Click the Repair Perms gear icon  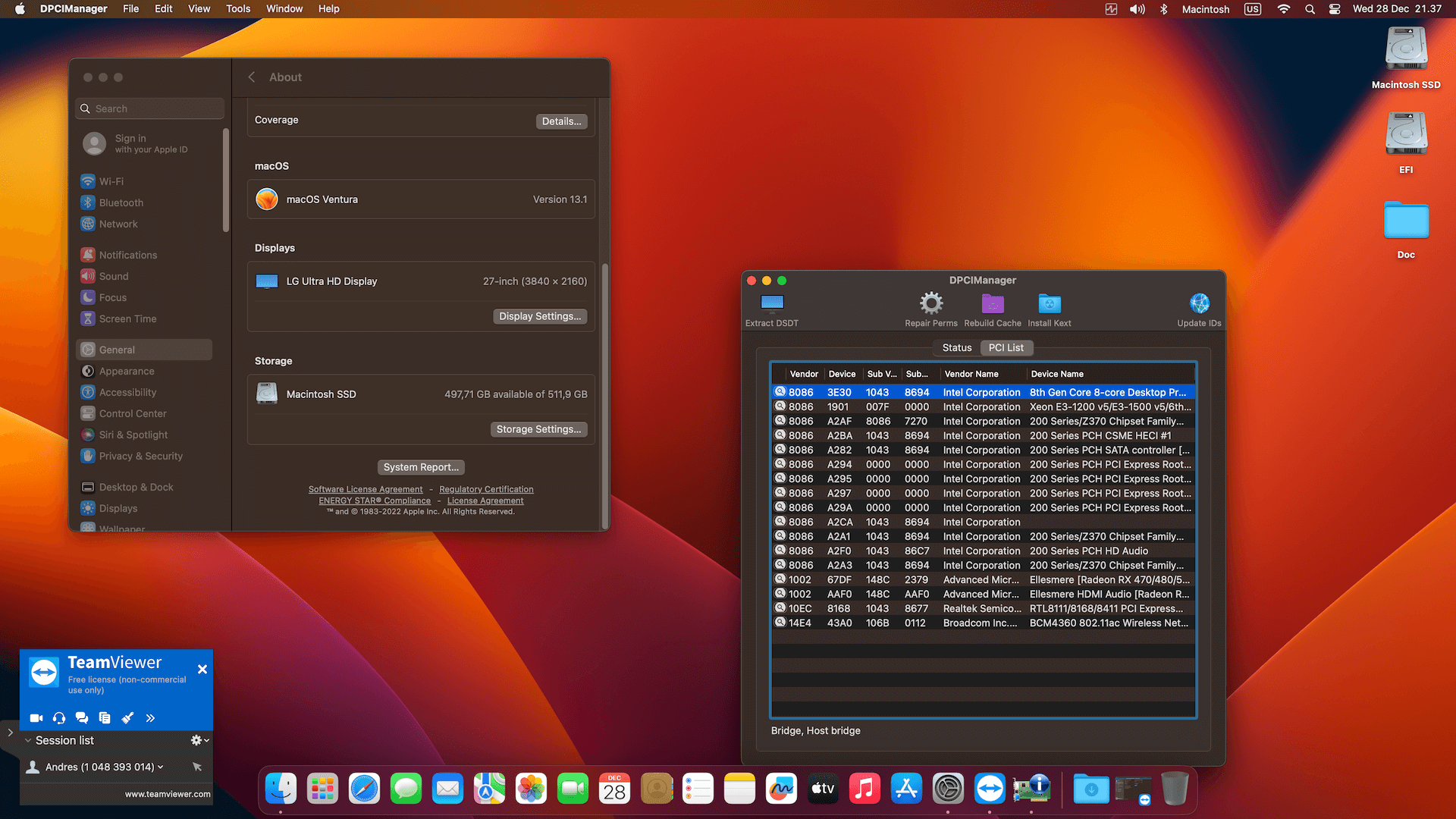pos(931,303)
